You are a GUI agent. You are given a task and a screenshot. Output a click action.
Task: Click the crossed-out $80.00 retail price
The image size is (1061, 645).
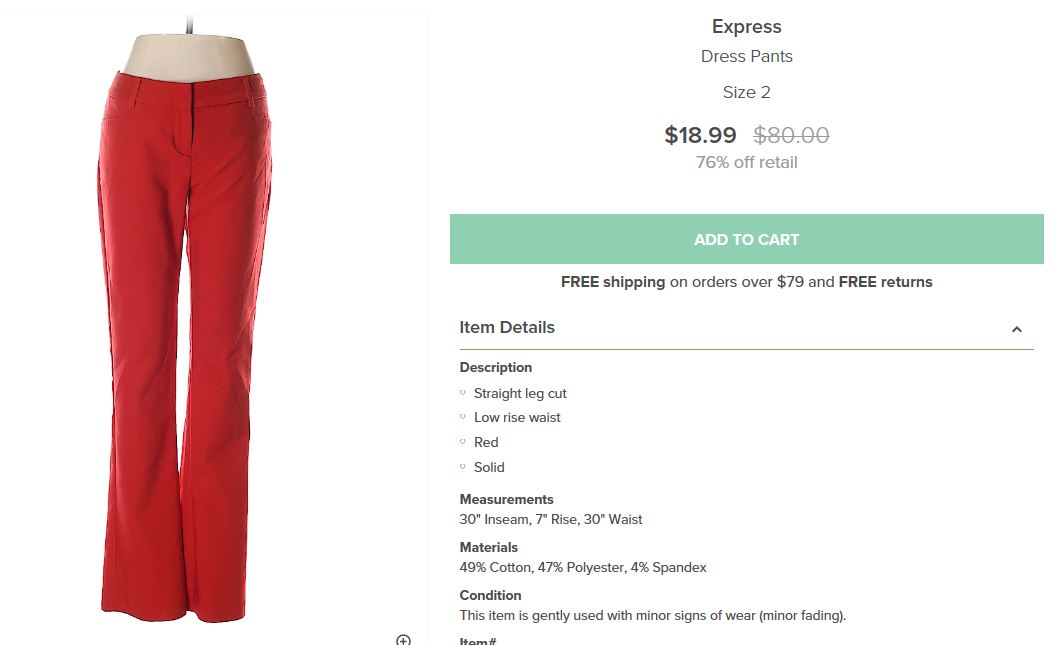coord(790,134)
